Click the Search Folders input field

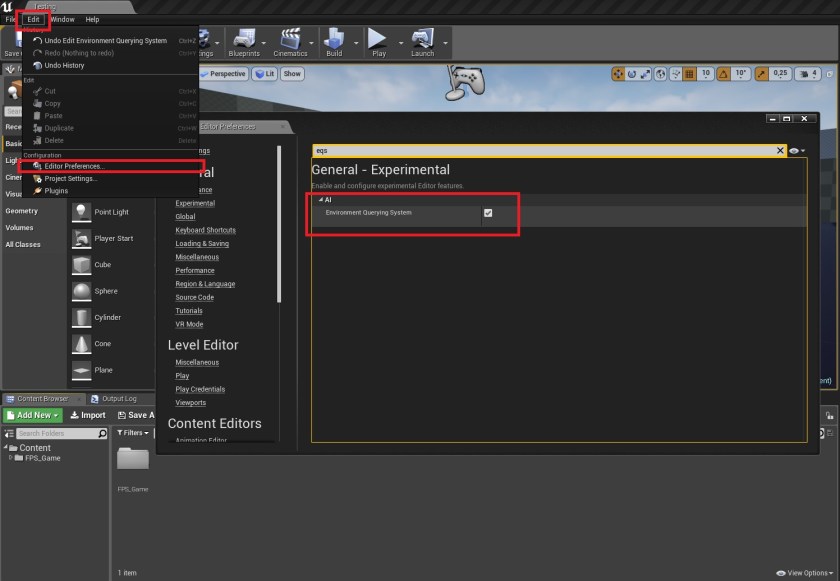click(56, 433)
